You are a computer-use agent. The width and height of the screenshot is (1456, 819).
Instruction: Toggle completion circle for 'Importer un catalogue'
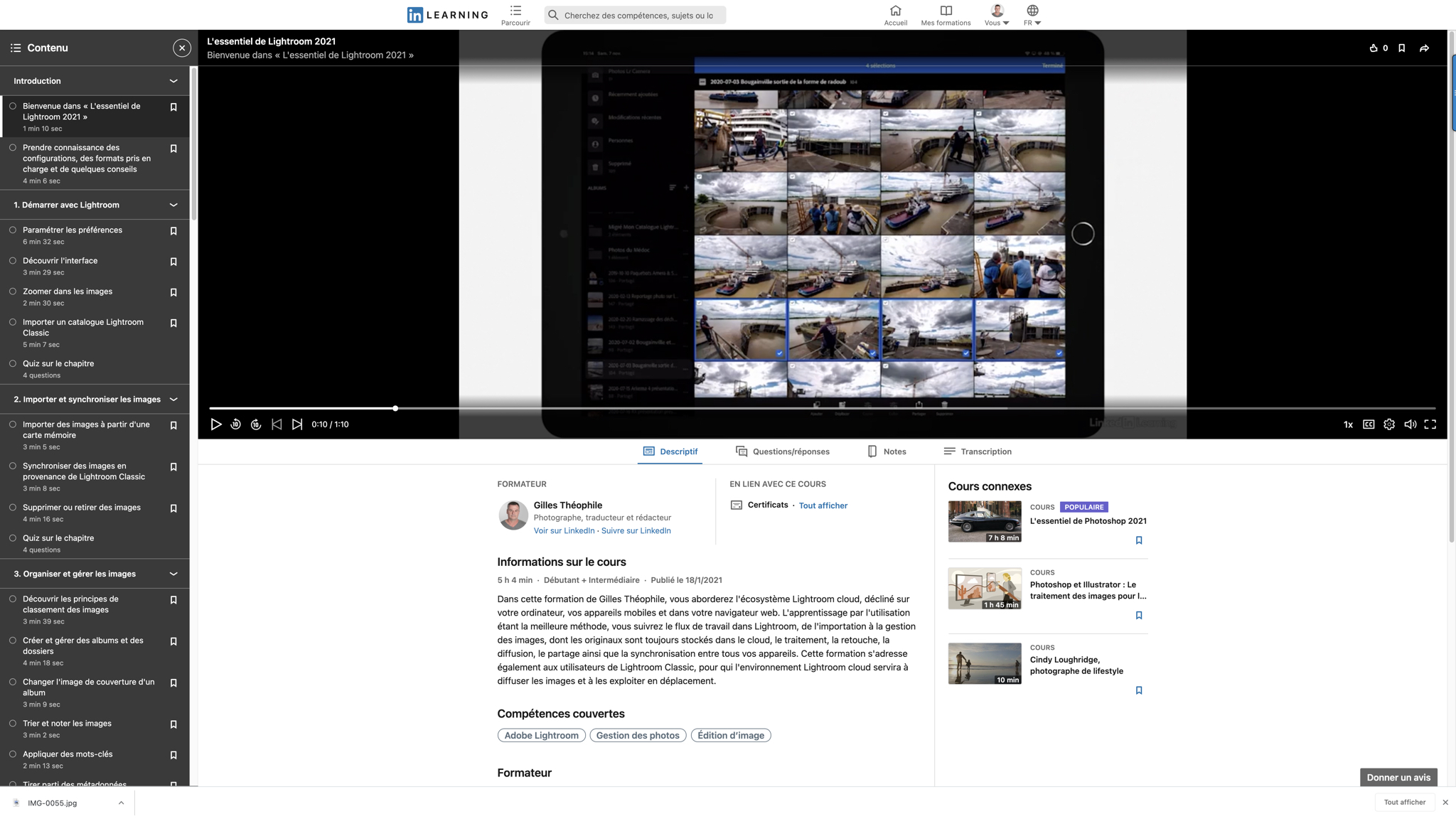click(x=13, y=322)
